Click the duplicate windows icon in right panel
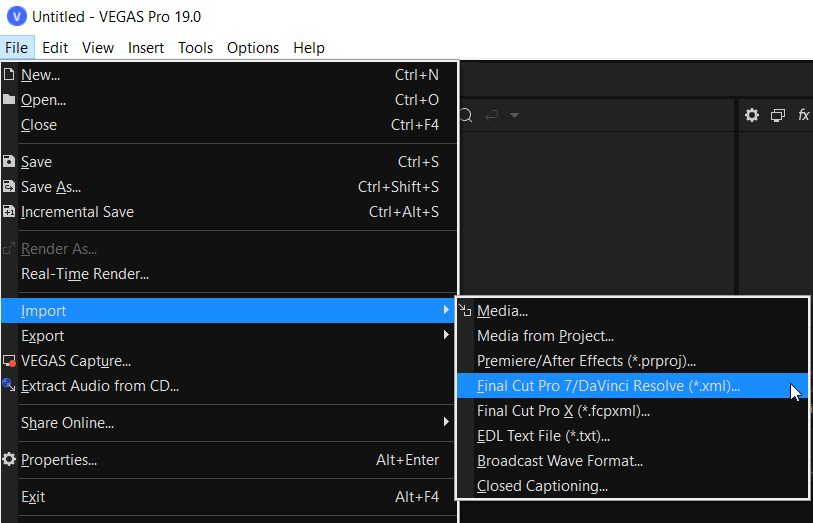The width and height of the screenshot is (813, 523). [x=778, y=115]
